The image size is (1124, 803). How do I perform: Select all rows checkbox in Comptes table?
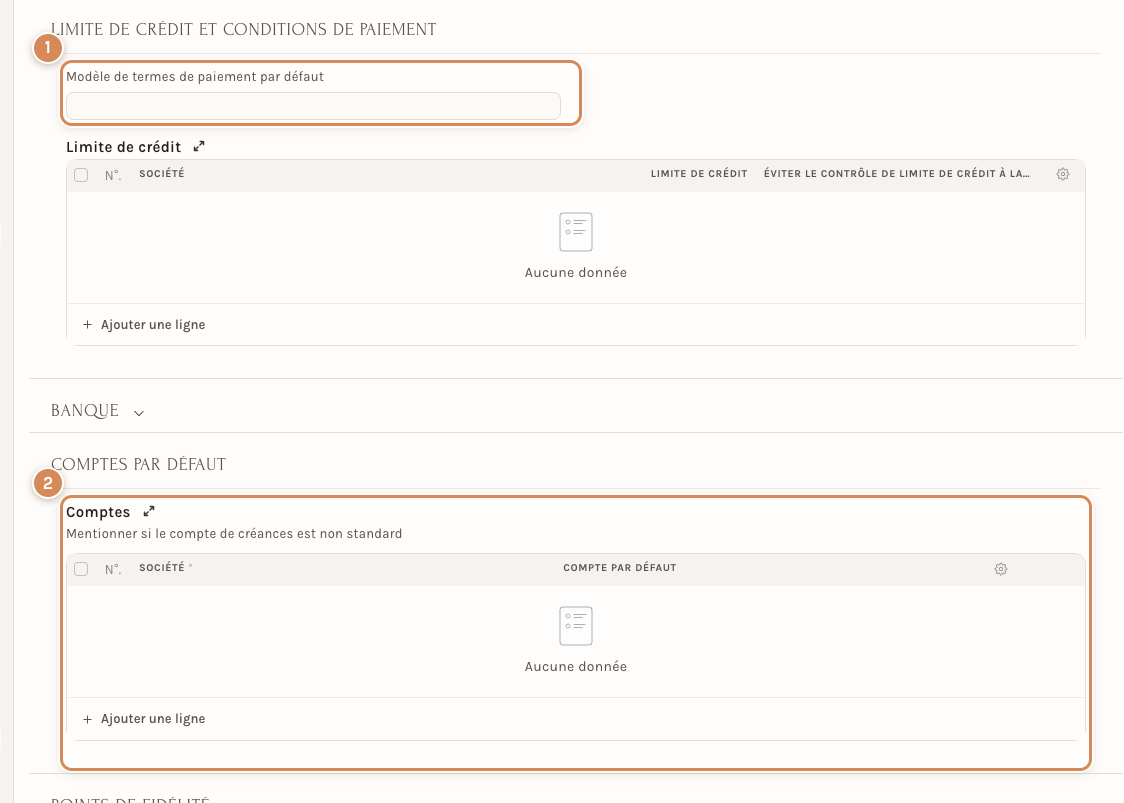(81, 569)
